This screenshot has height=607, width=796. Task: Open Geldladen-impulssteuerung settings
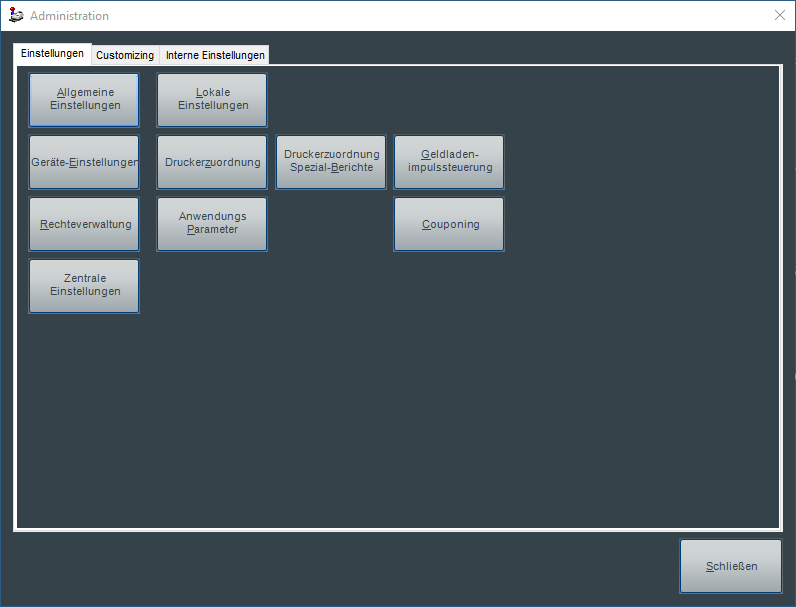449,162
